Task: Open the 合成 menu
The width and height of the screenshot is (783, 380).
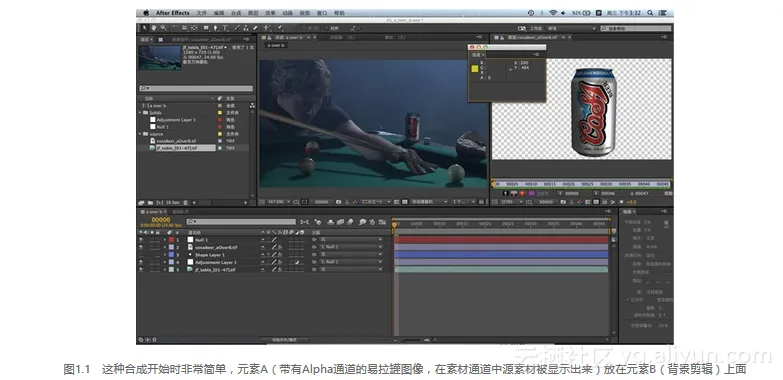Action: pos(236,13)
